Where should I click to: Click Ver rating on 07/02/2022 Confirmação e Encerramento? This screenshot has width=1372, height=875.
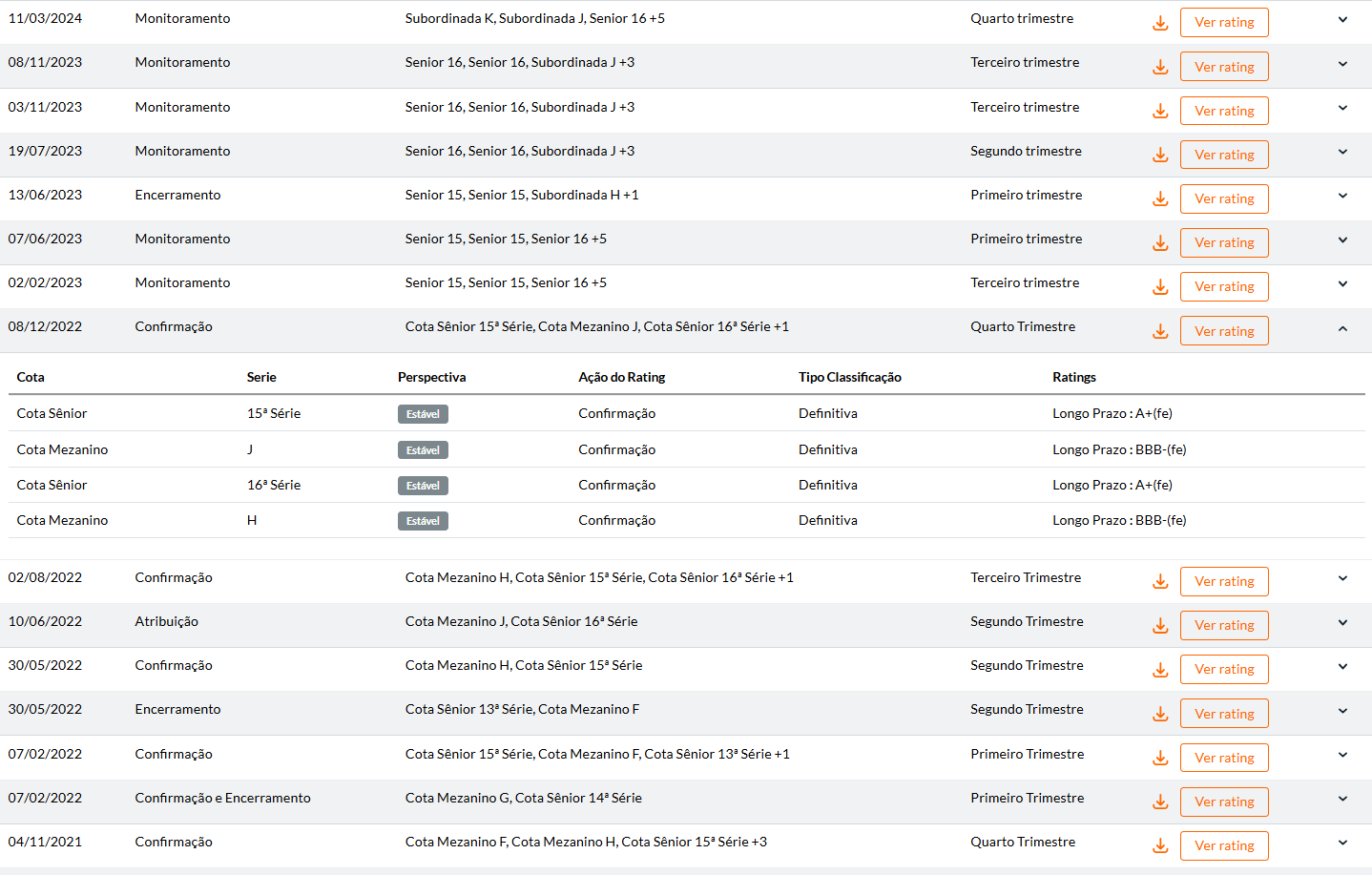[1224, 802]
